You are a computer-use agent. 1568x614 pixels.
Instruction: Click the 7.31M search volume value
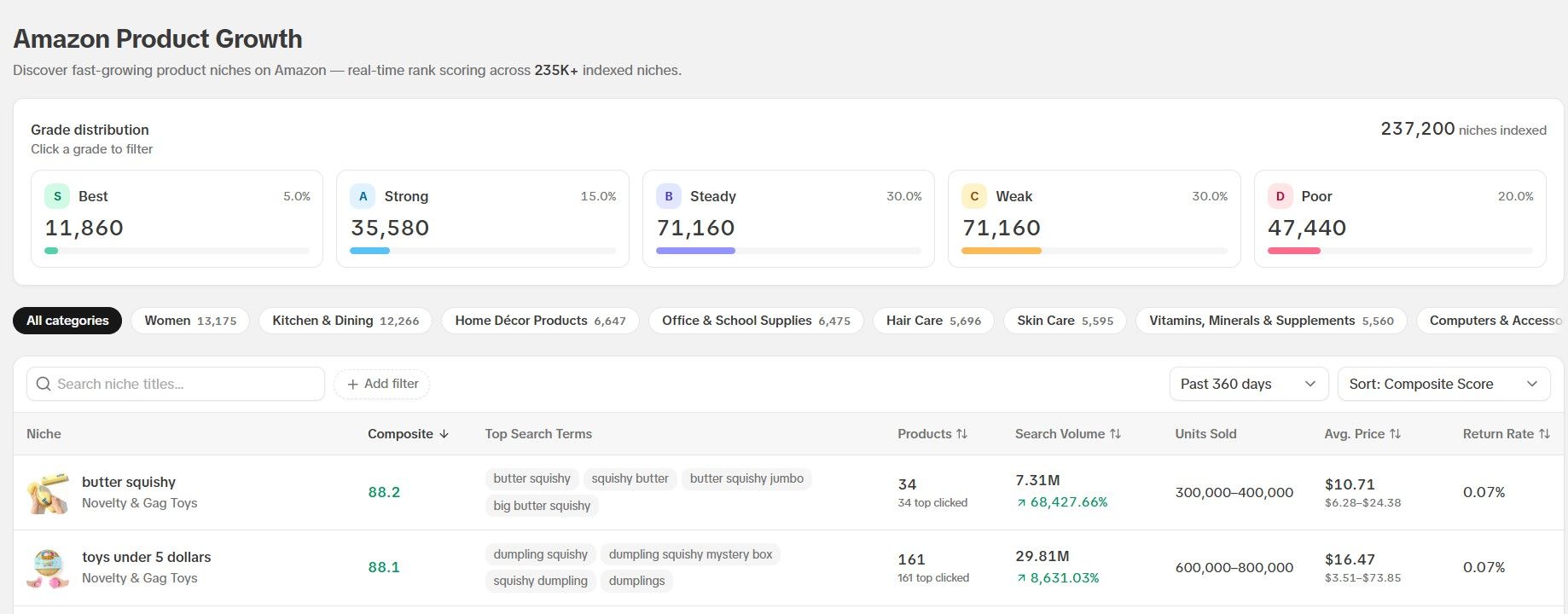tap(1037, 481)
